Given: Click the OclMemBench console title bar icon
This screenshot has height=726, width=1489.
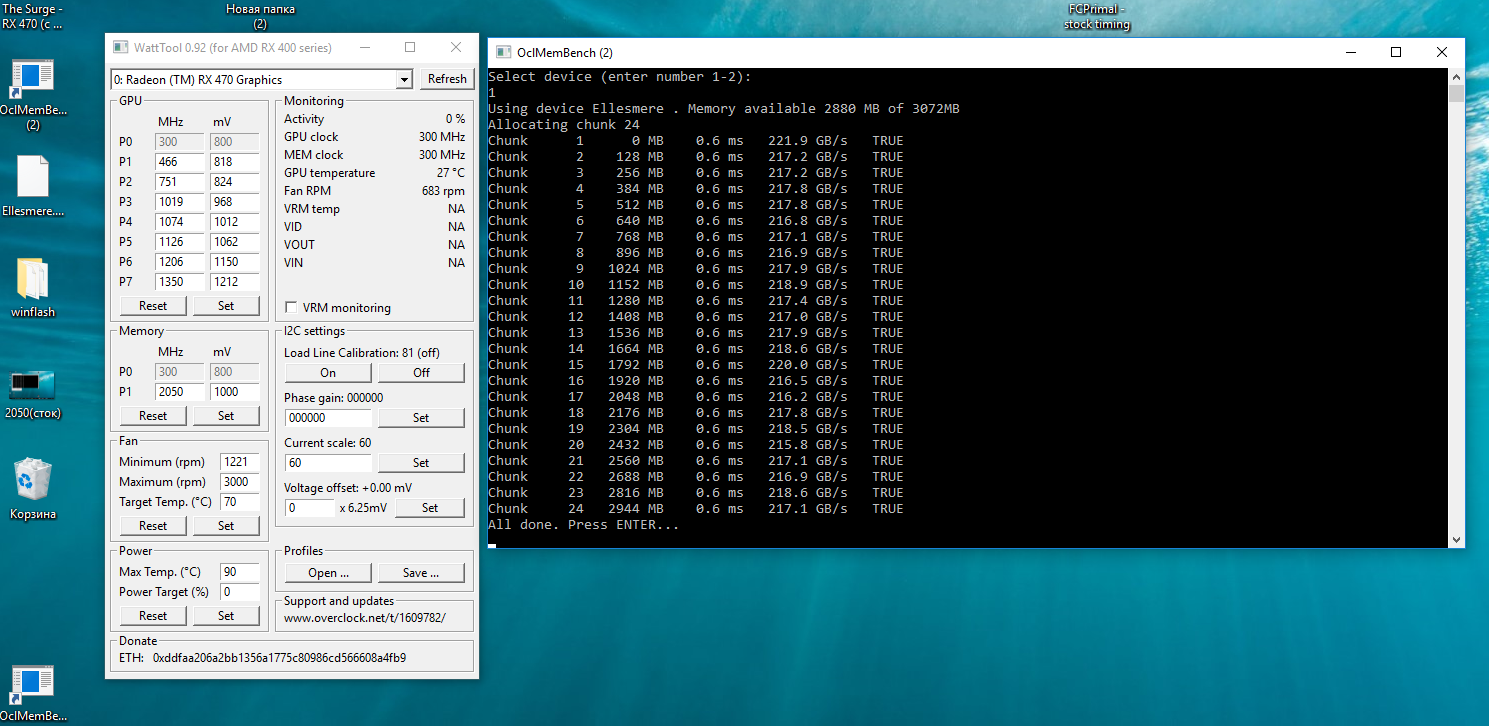Looking at the screenshot, I should 502,52.
